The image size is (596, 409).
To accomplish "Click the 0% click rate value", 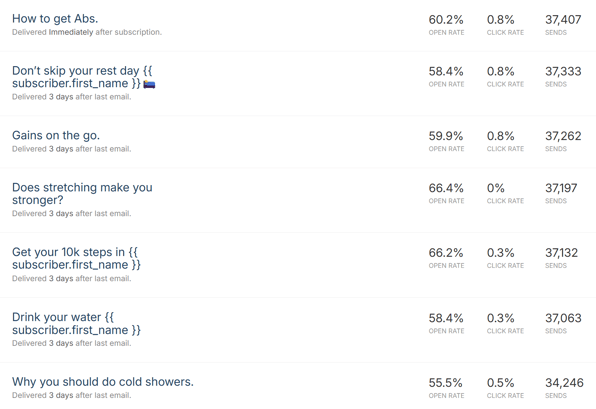I will 496,188.
